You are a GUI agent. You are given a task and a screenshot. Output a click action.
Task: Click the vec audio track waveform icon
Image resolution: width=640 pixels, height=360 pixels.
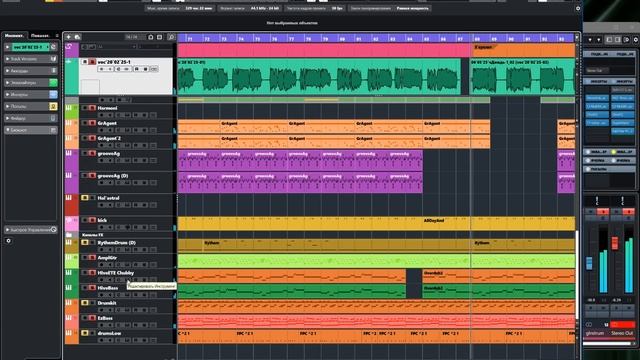(x=69, y=62)
